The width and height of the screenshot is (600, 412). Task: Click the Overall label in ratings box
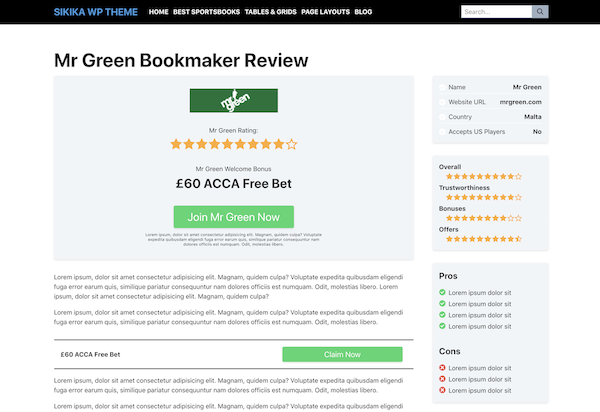(x=450, y=167)
